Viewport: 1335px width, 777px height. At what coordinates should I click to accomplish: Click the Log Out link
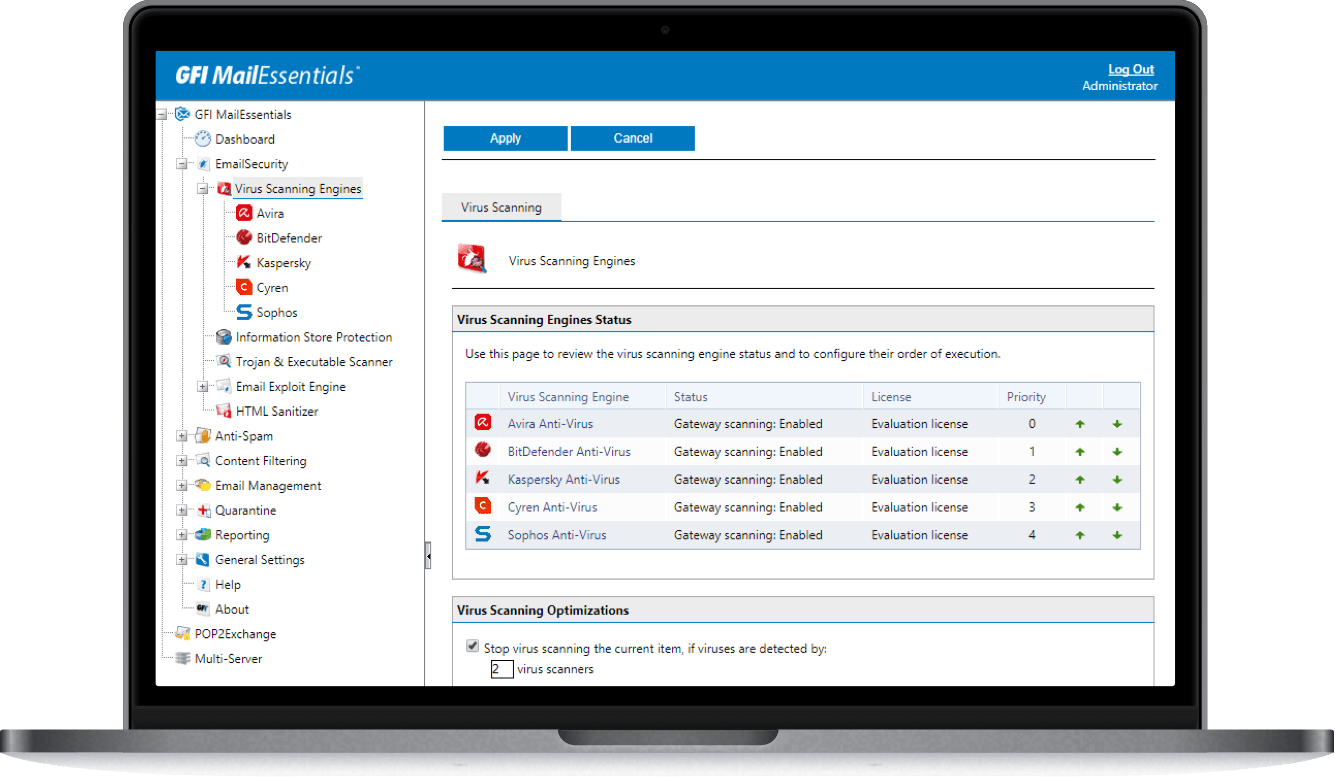tap(1131, 69)
